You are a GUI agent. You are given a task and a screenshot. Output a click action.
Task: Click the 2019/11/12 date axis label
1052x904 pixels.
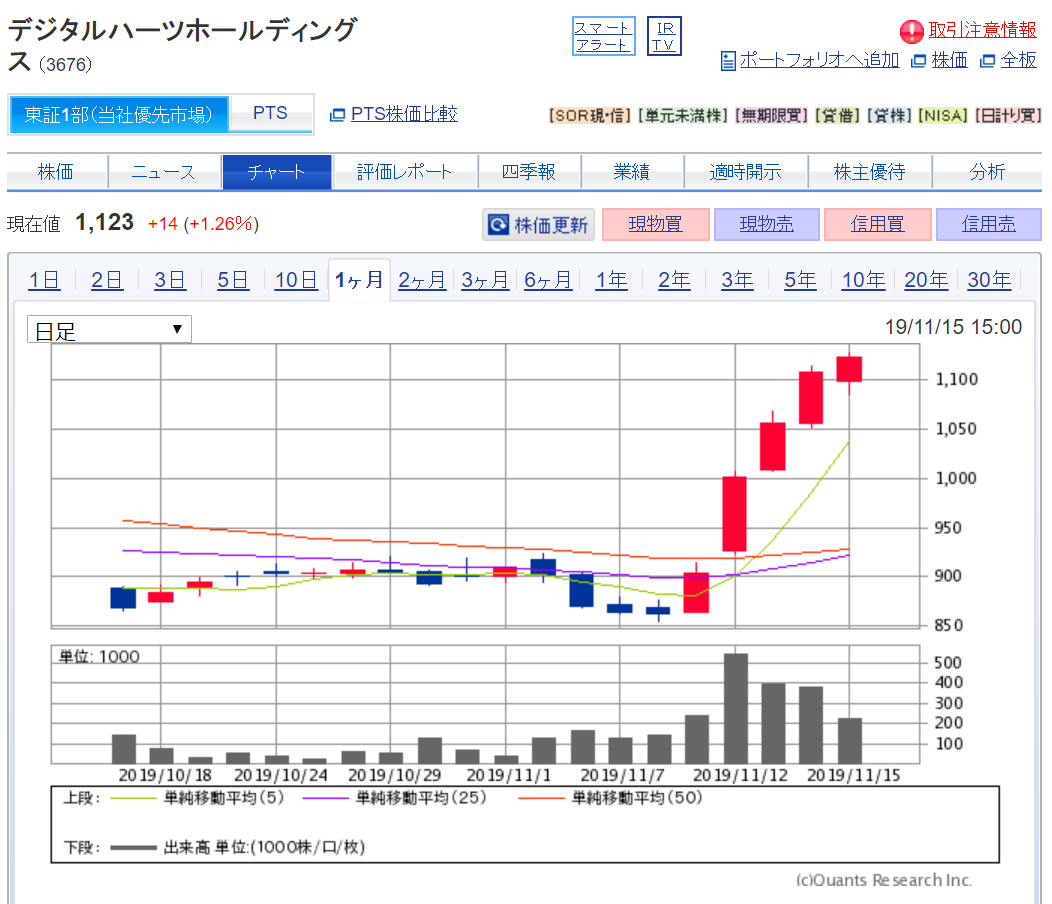(x=740, y=775)
